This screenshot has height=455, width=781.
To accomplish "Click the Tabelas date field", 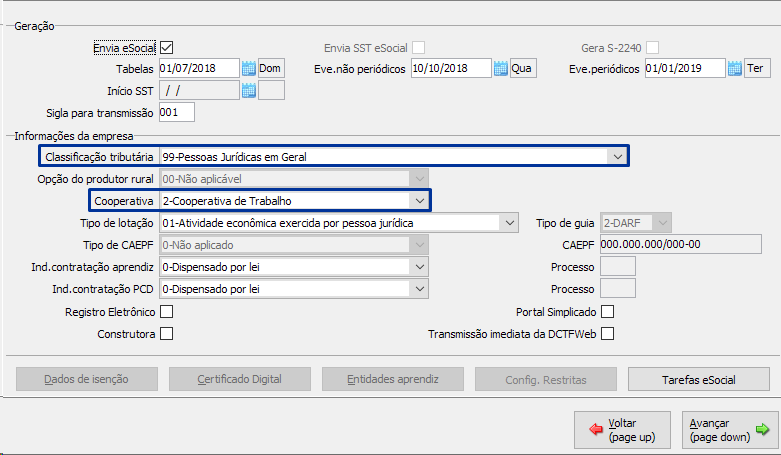I will click(199, 68).
